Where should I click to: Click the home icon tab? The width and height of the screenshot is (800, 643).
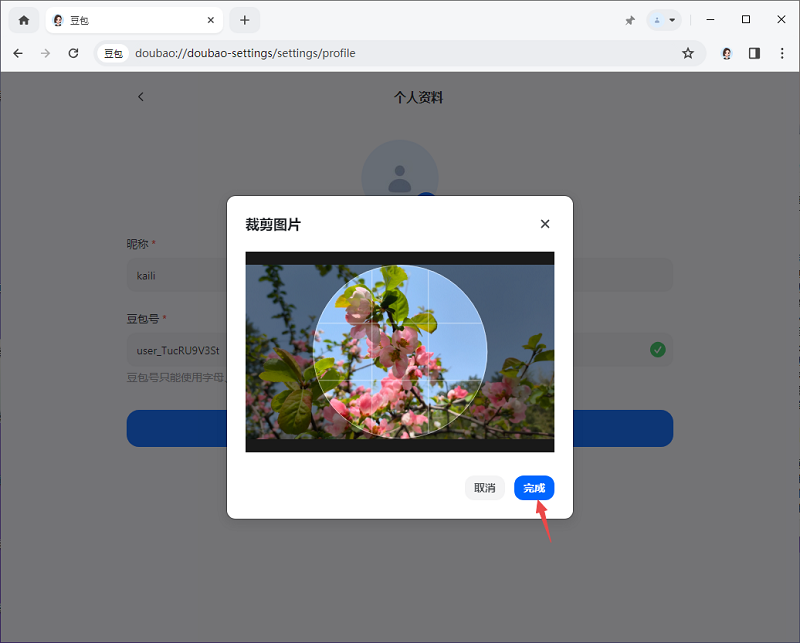tap(24, 20)
